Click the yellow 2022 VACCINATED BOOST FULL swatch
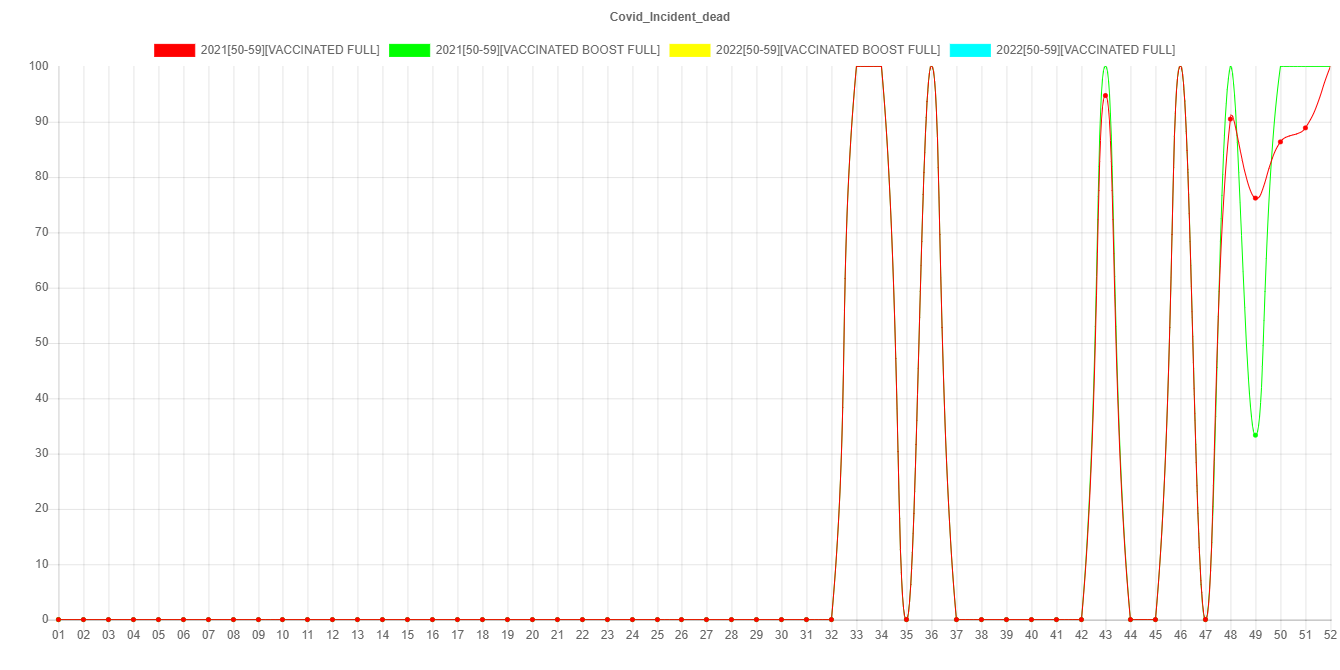 pyautogui.click(x=689, y=50)
